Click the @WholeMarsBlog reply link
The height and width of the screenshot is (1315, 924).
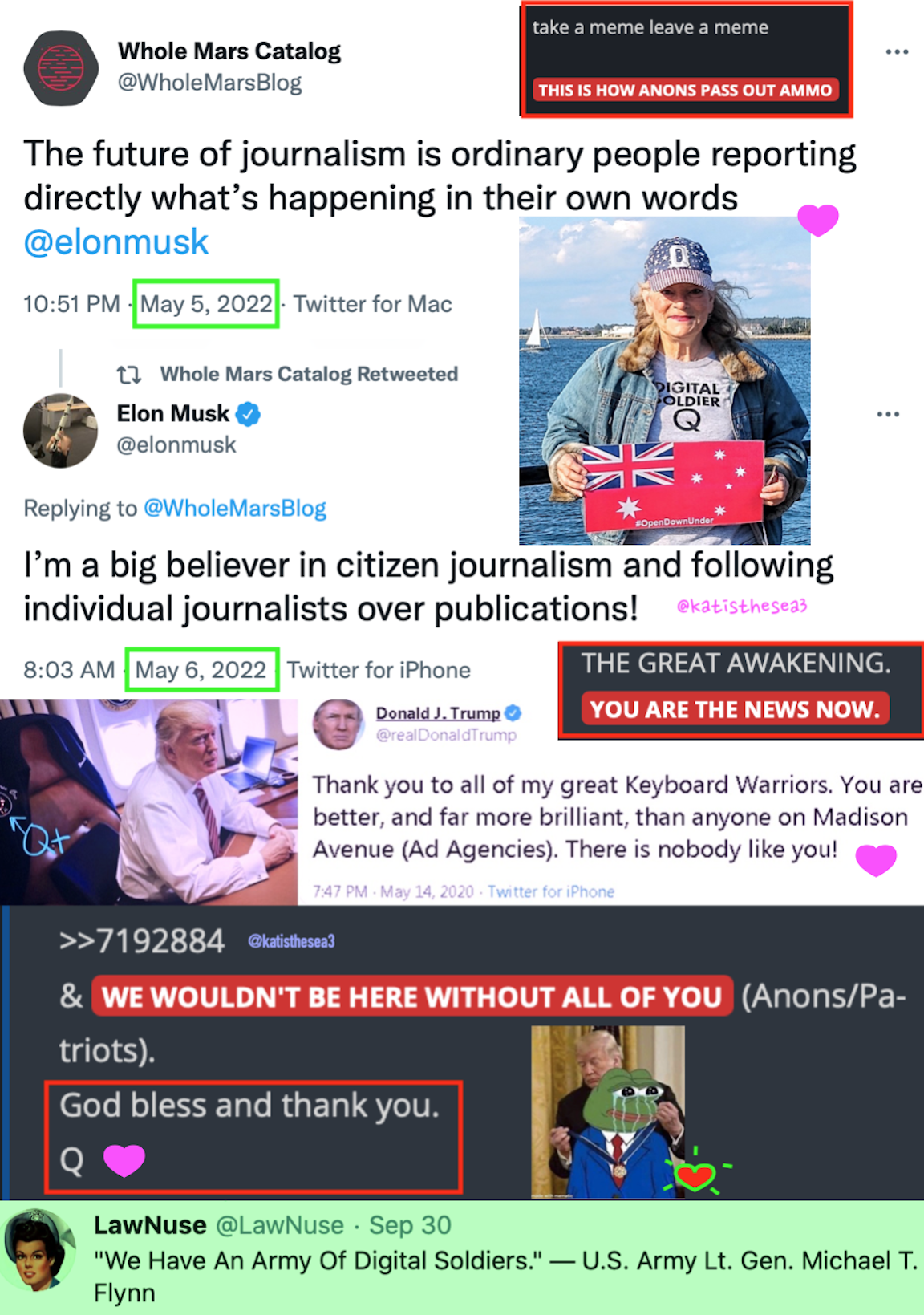[235, 509]
